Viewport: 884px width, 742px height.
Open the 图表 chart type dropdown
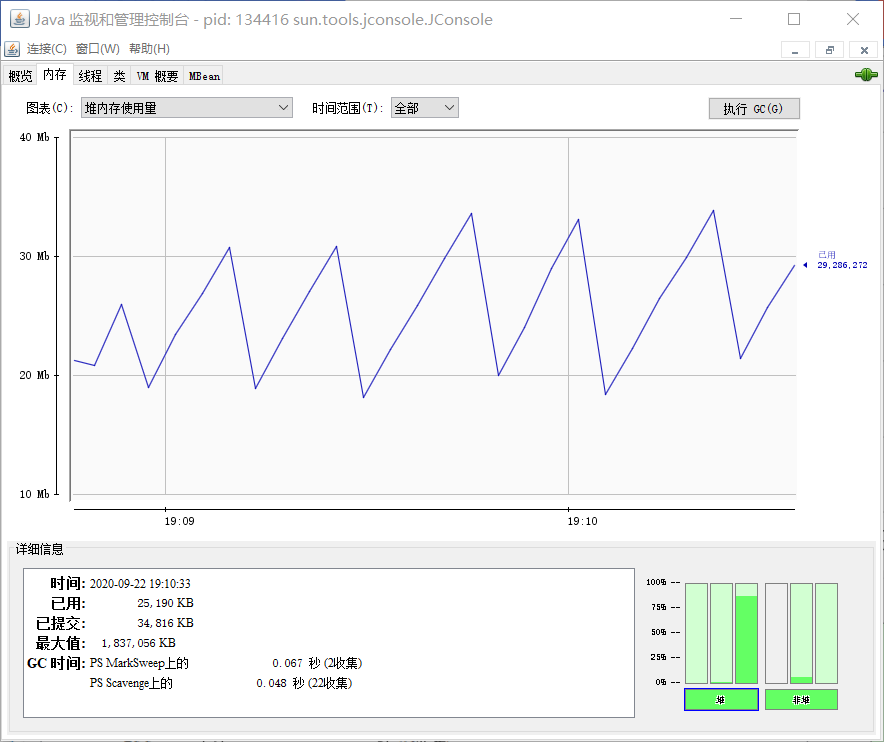click(x=187, y=108)
